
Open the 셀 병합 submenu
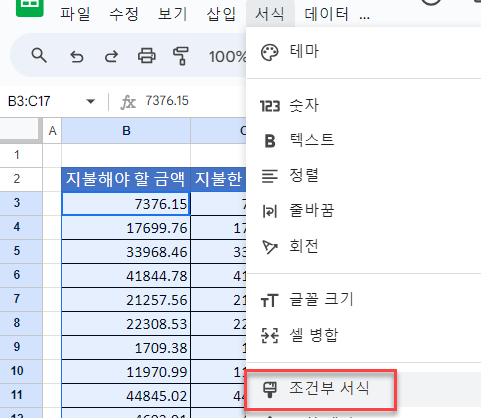[x=364, y=335]
